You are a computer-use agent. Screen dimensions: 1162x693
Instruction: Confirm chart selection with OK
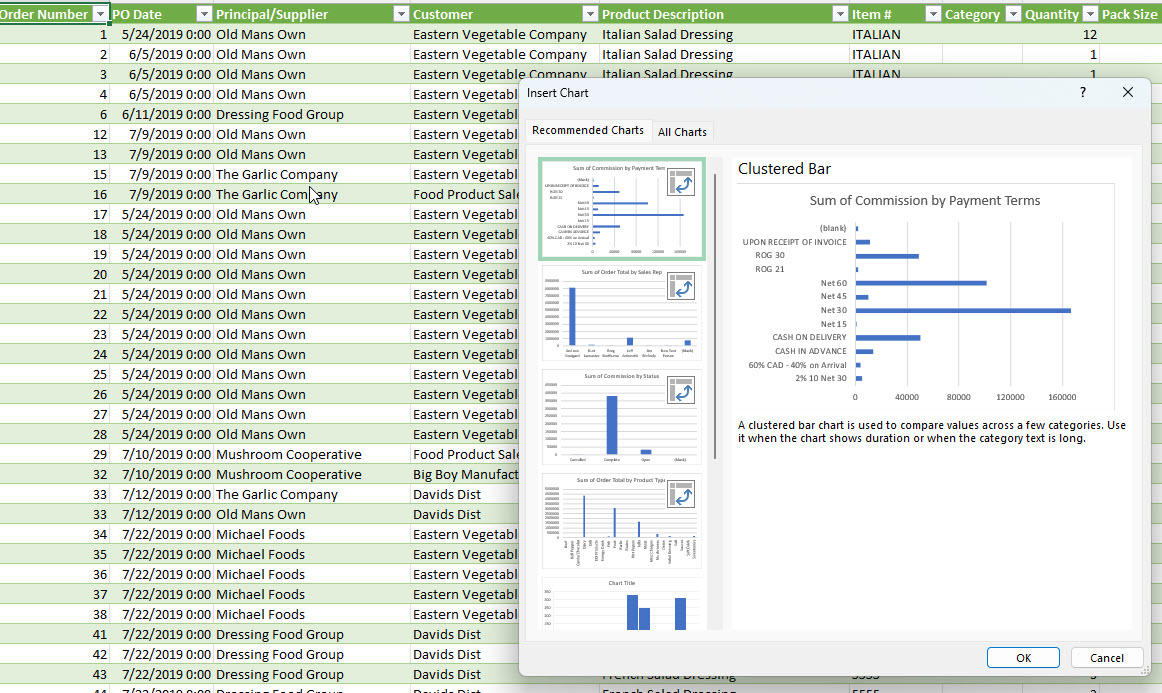1023,658
